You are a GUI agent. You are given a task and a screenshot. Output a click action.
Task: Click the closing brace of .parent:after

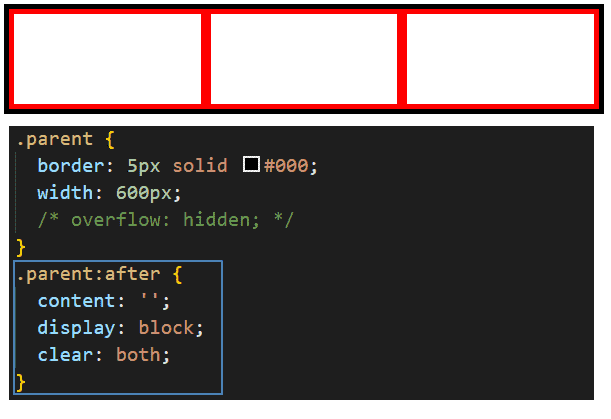[x=21, y=382]
